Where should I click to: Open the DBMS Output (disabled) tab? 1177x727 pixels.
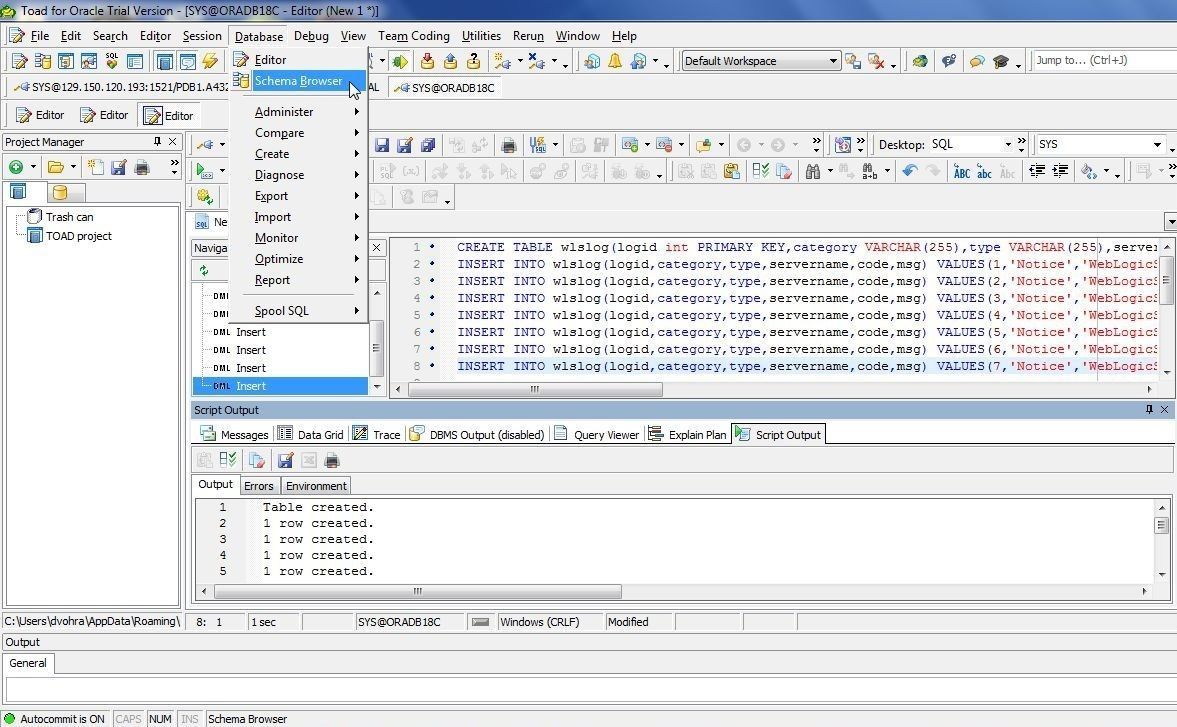pos(477,434)
